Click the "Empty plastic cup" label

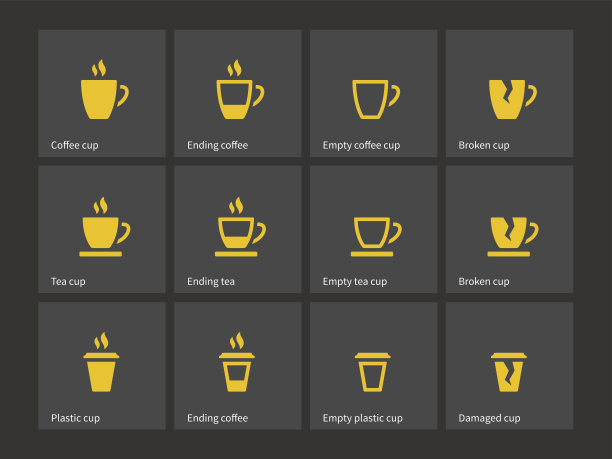point(363,418)
